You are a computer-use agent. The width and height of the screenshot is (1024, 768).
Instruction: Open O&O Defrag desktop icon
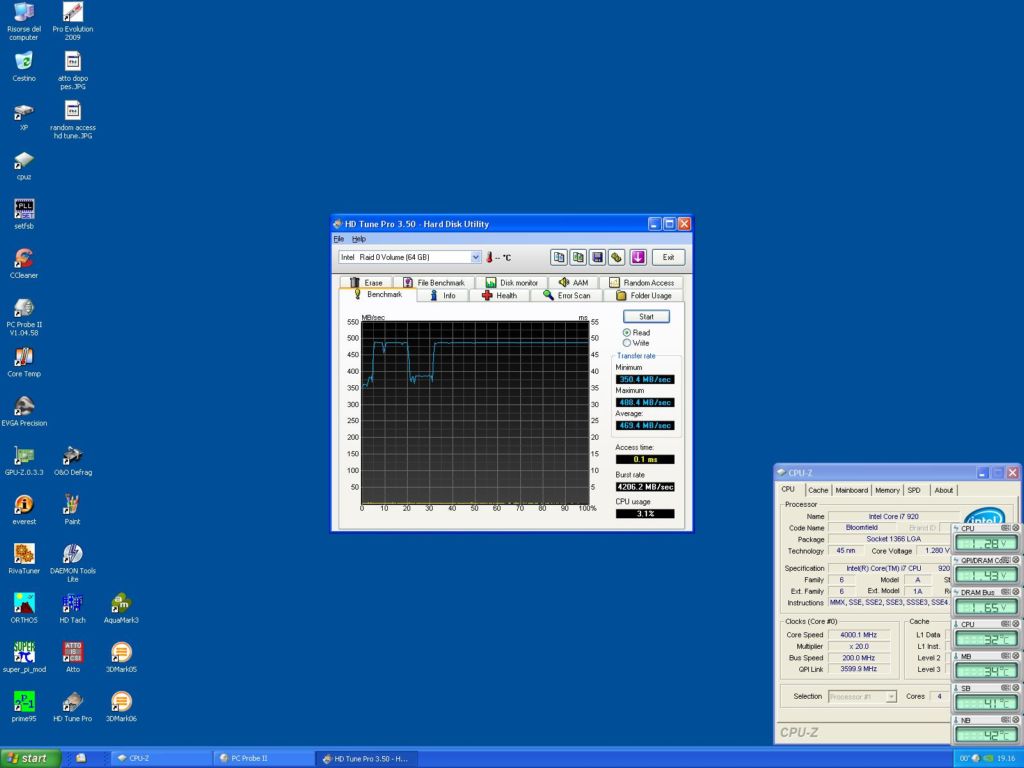(x=72, y=460)
